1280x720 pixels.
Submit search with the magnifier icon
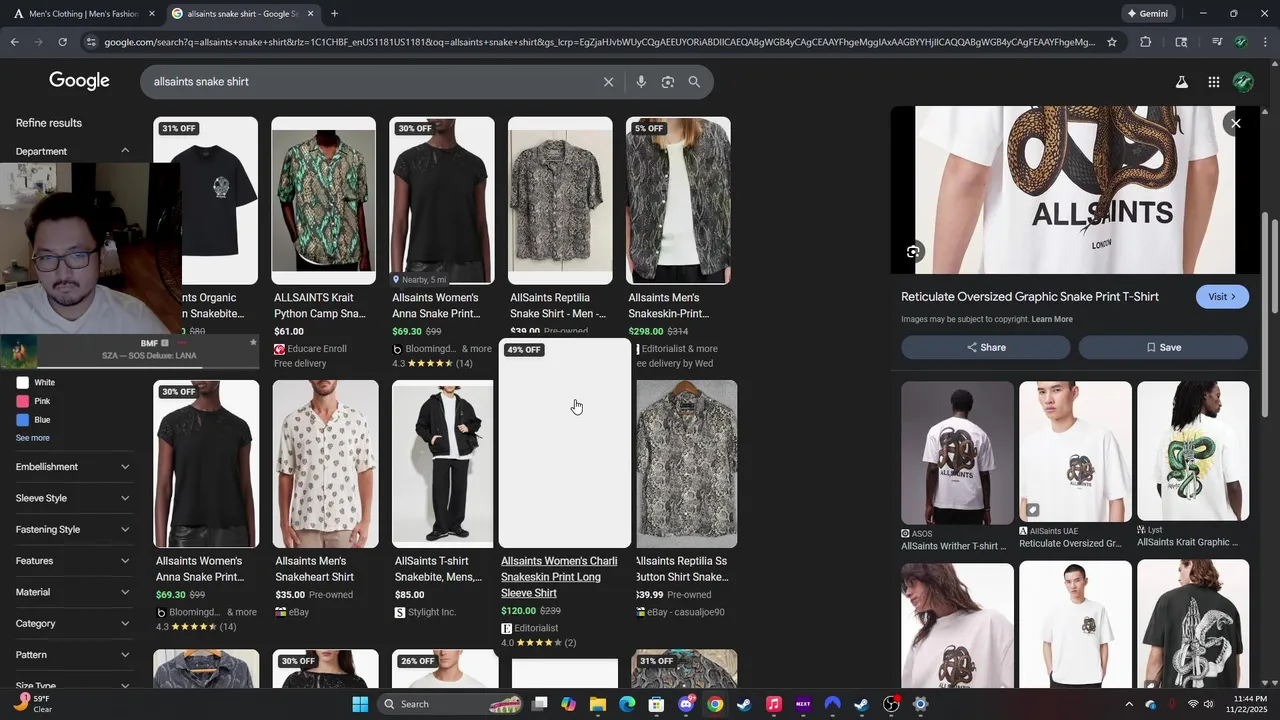[694, 82]
